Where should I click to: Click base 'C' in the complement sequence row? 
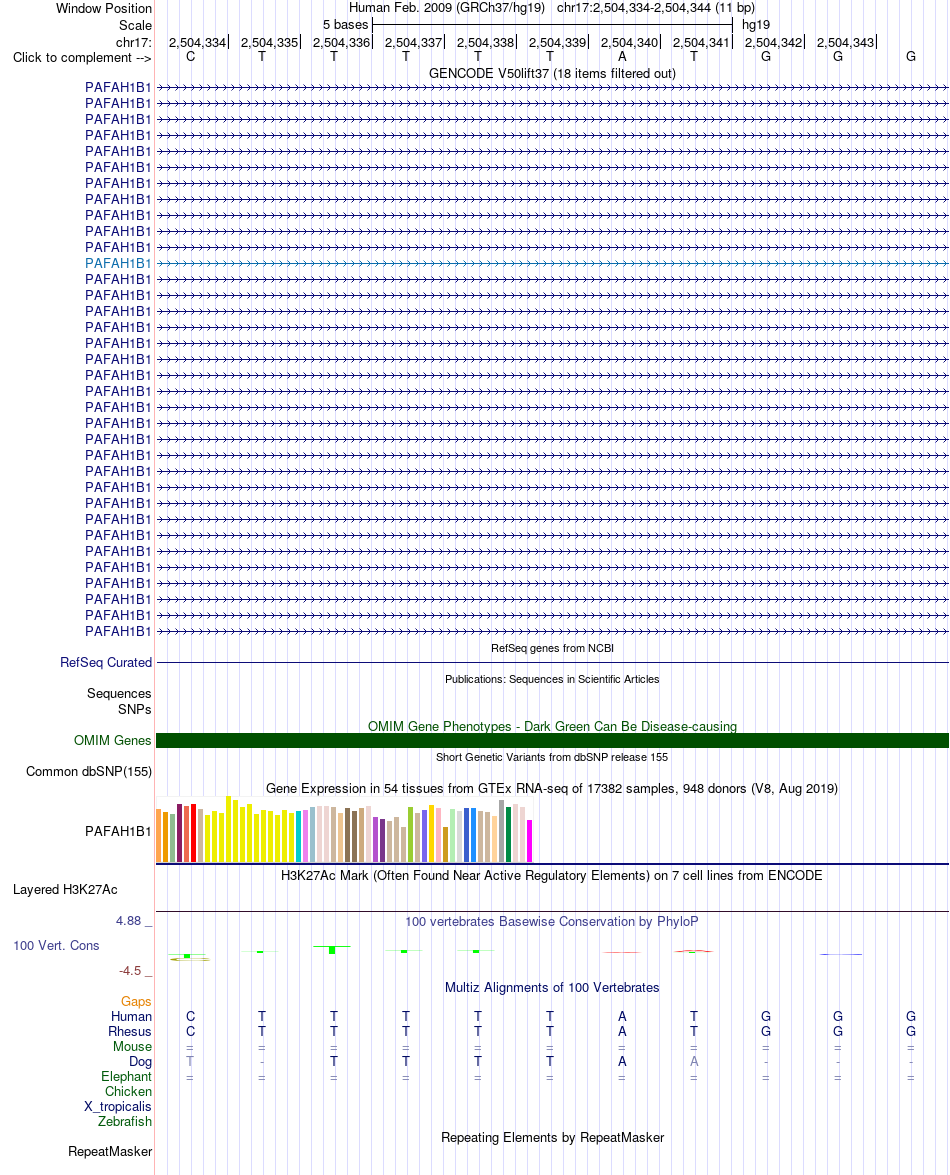pyautogui.click(x=190, y=56)
